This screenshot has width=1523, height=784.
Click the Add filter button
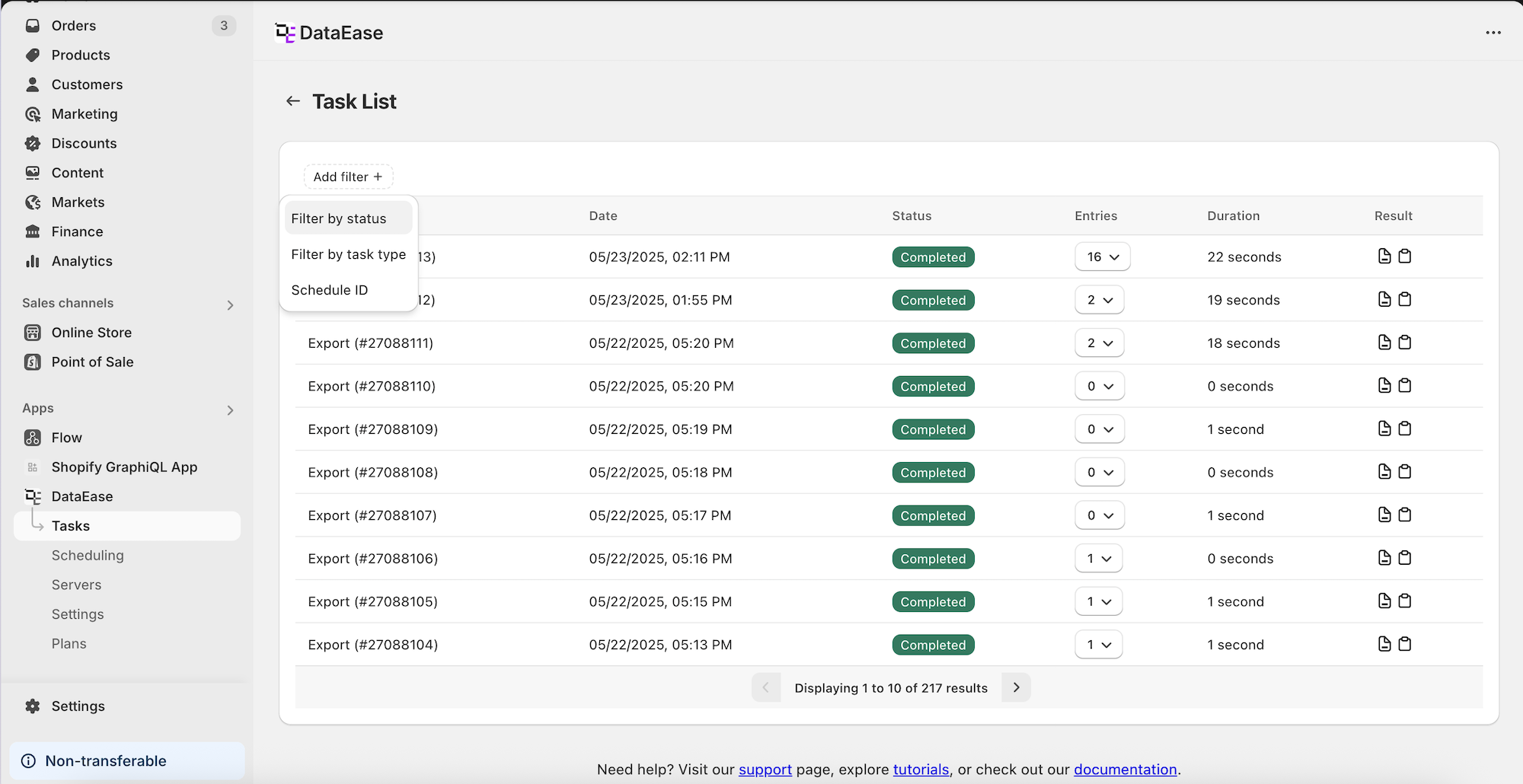tap(348, 177)
